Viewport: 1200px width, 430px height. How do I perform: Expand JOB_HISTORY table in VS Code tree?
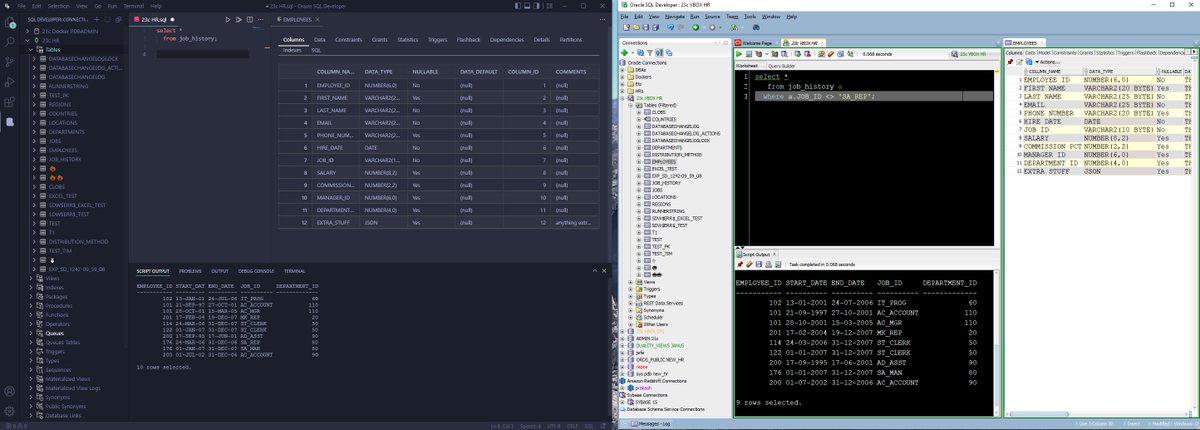coord(36,159)
